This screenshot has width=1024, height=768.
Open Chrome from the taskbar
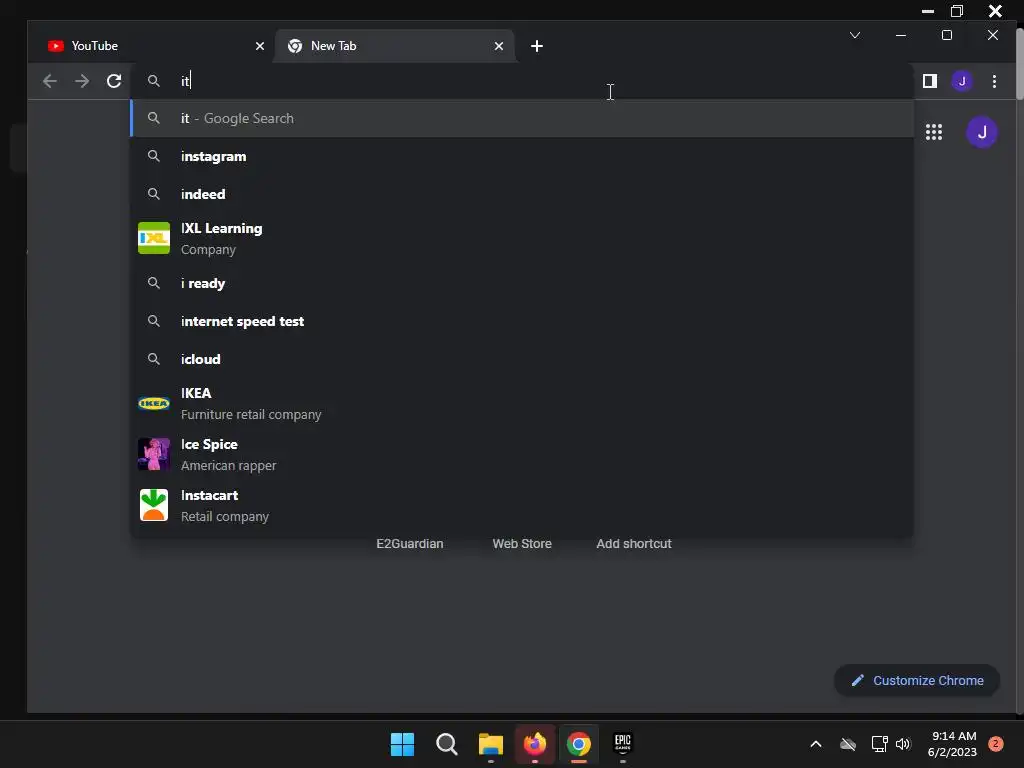pyautogui.click(x=579, y=744)
